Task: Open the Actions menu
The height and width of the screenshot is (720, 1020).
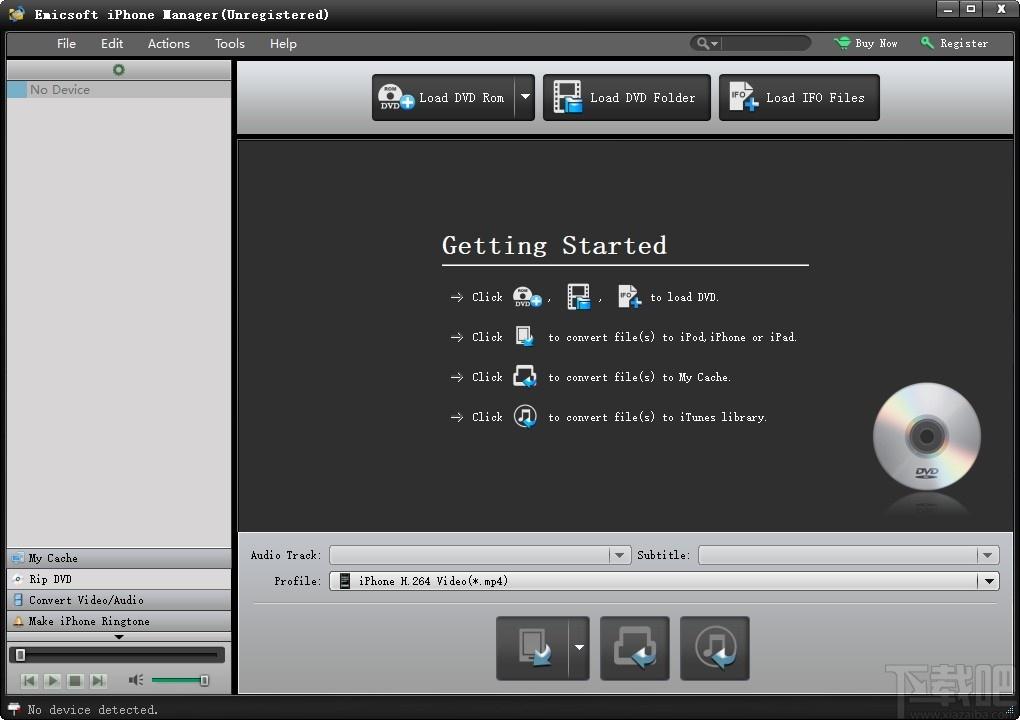Action: 168,44
